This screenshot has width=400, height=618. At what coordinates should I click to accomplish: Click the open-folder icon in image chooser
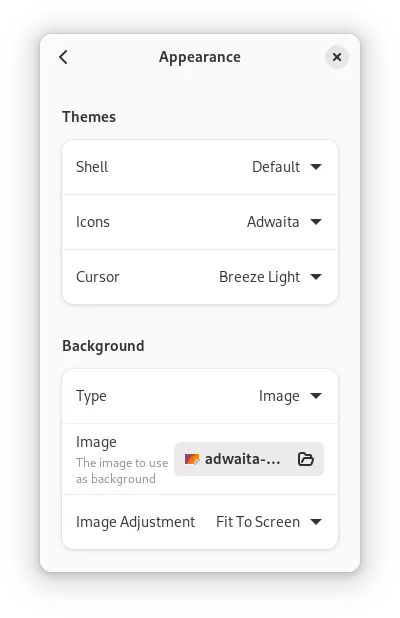(305, 459)
